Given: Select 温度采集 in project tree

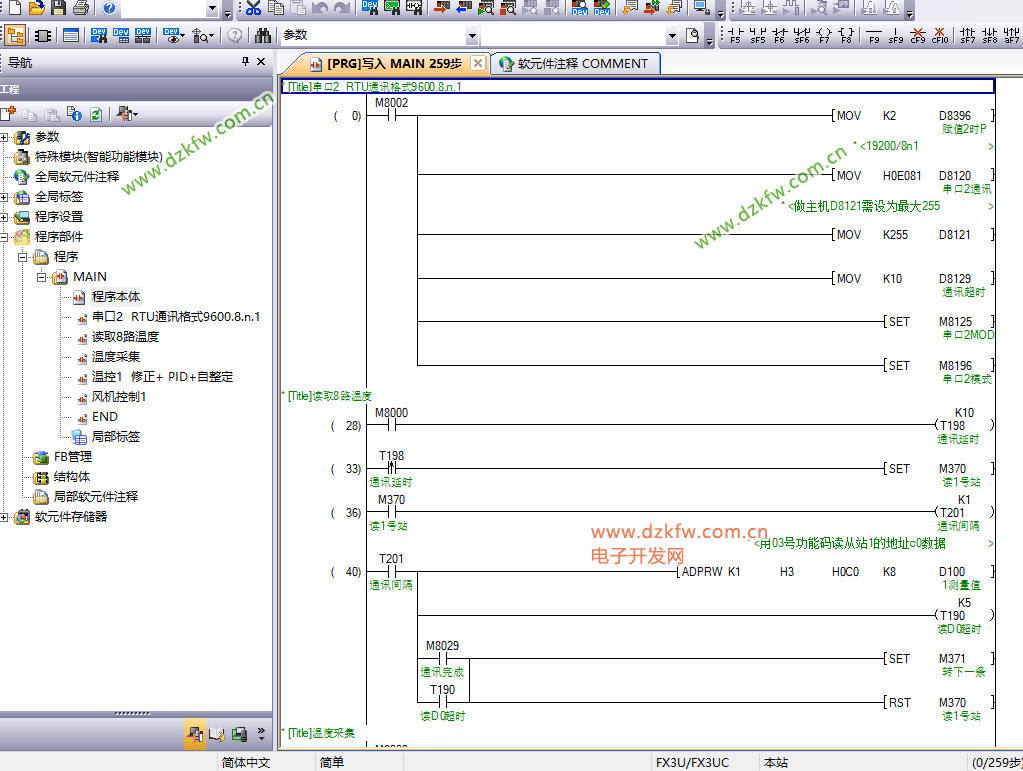Looking at the screenshot, I should tap(115, 357).
